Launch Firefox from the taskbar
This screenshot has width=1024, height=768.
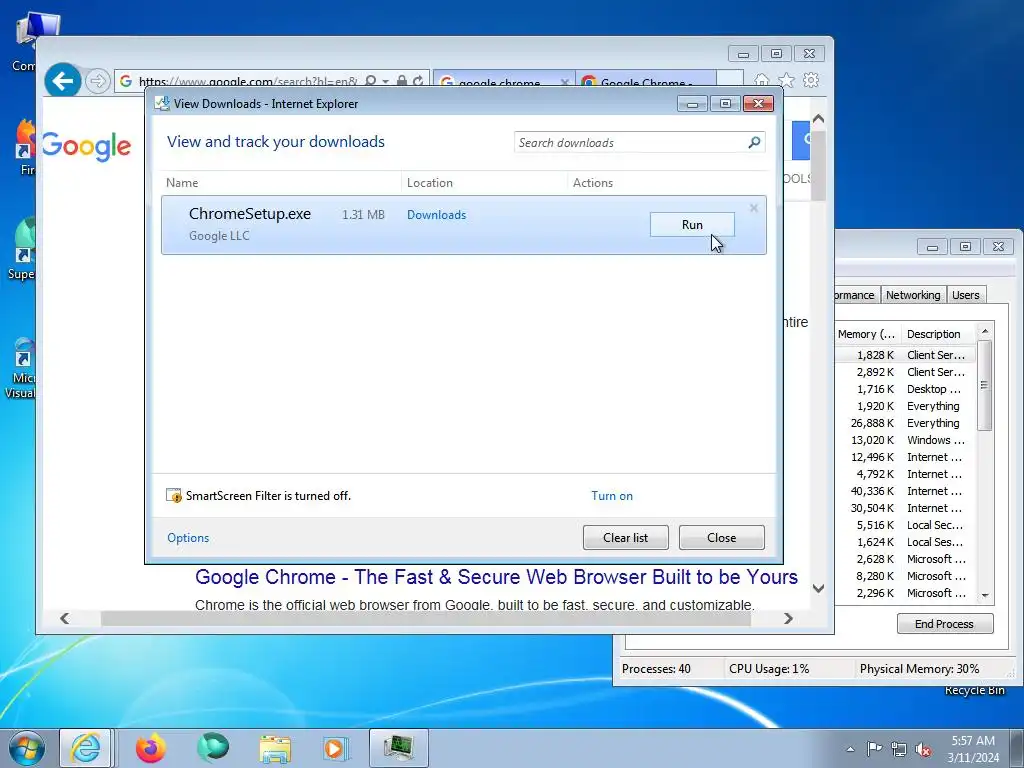click(151, 748)
